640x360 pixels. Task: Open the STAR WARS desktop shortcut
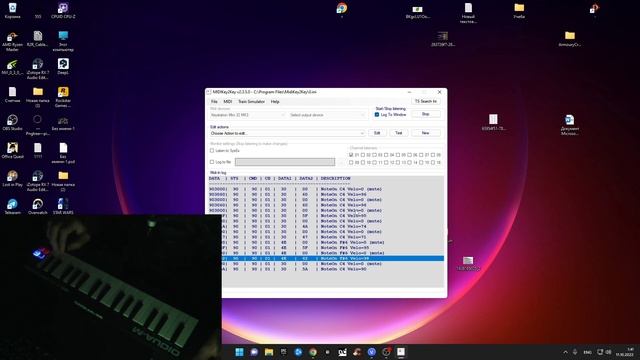63,207
